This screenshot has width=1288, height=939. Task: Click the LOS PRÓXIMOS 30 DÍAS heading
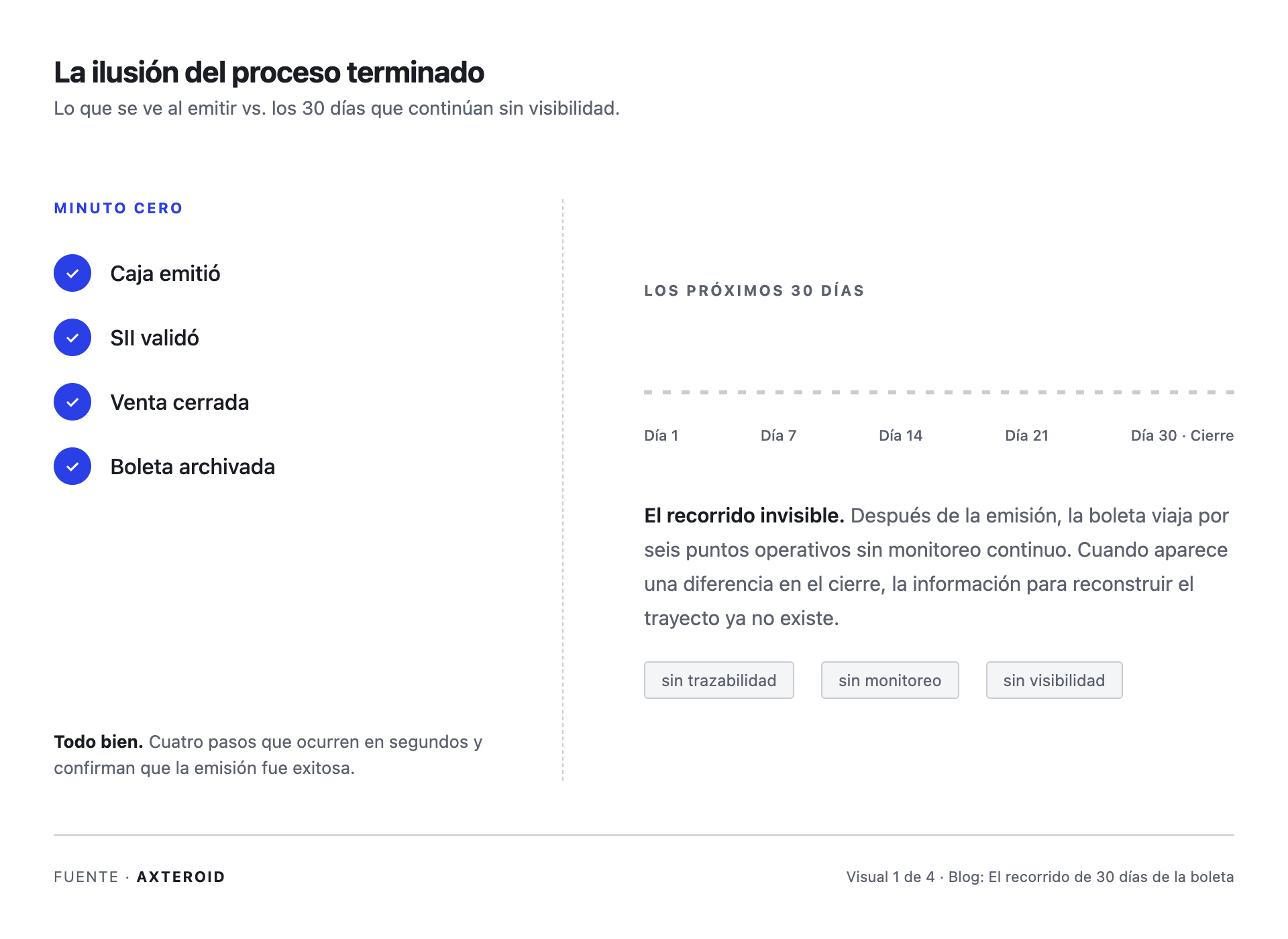point(755,290)
